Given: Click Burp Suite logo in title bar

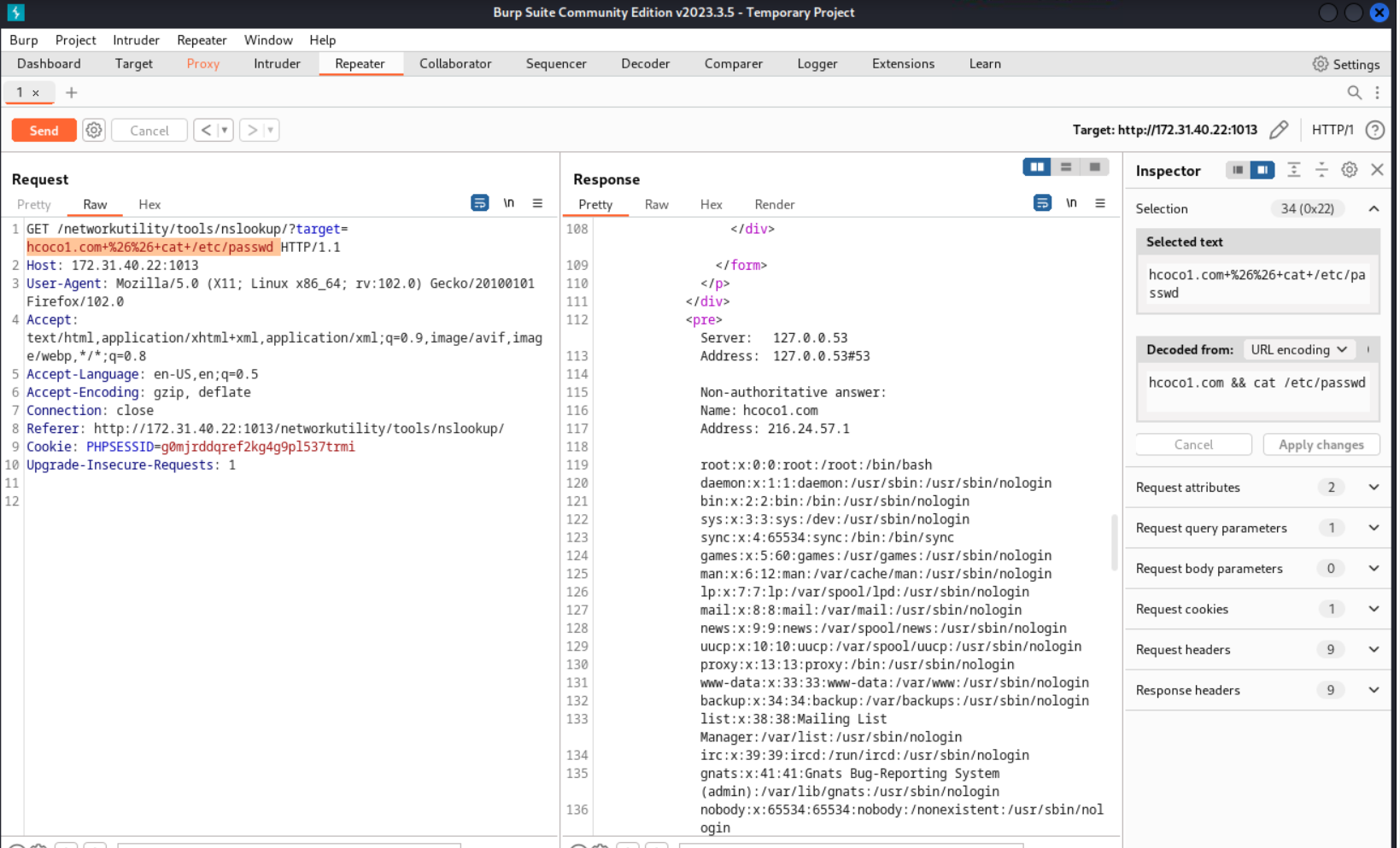Looking at the screenshot, I should coord(15,13).
